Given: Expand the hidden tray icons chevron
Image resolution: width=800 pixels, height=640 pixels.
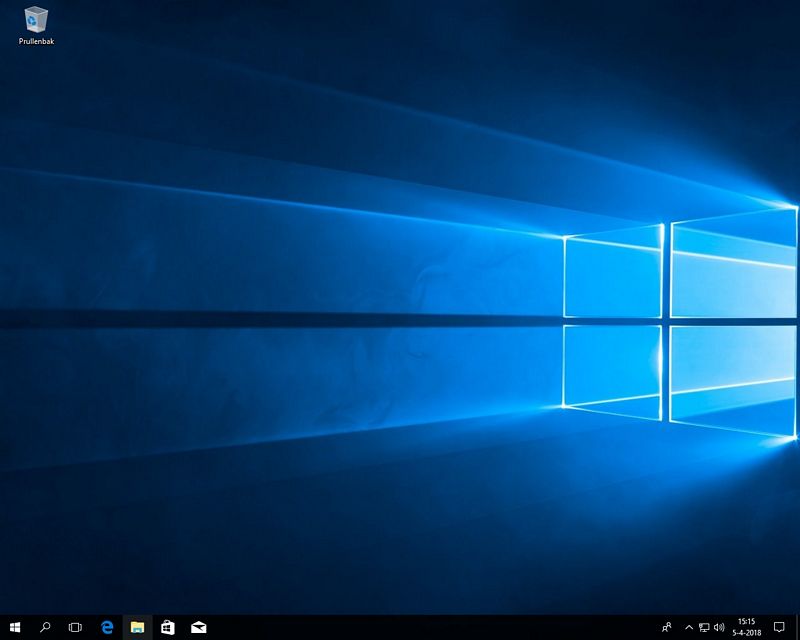Looking at the screenshot, I should [688, 627].
